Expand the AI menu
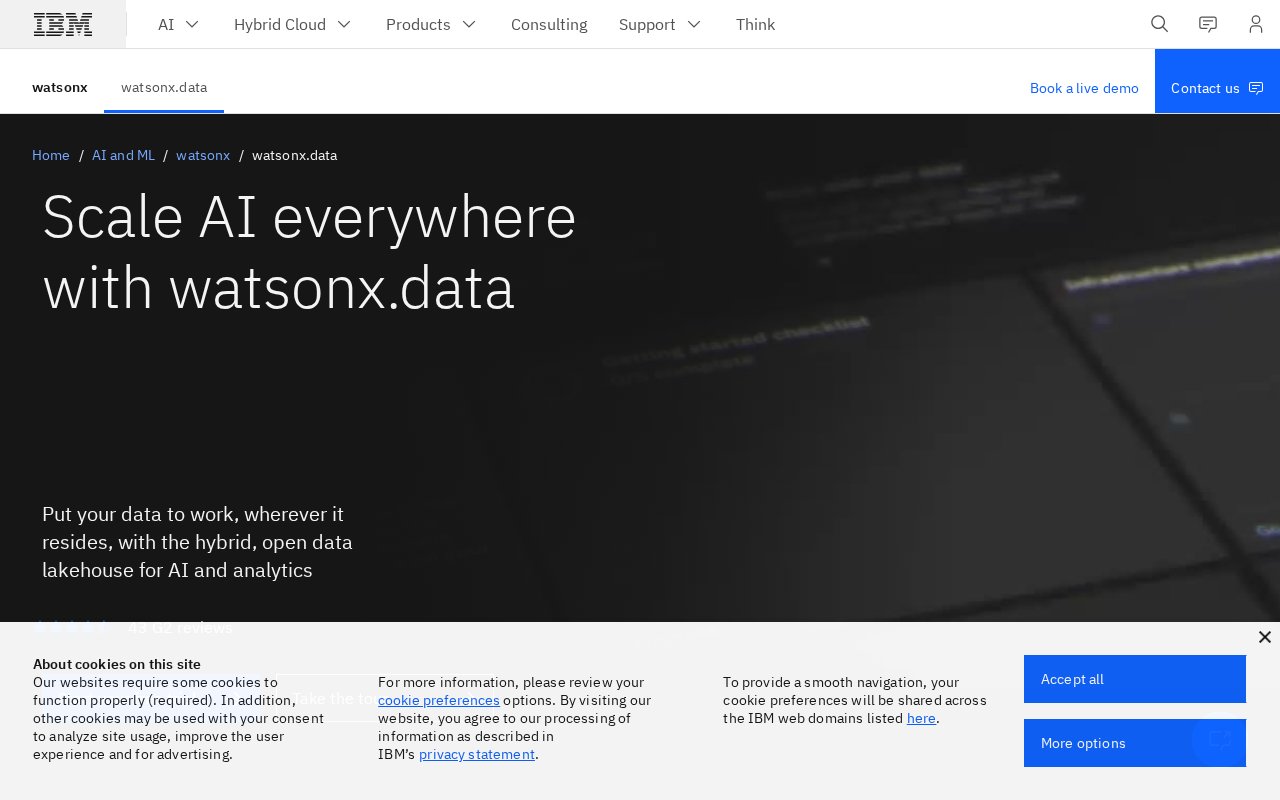 point(179,24)
